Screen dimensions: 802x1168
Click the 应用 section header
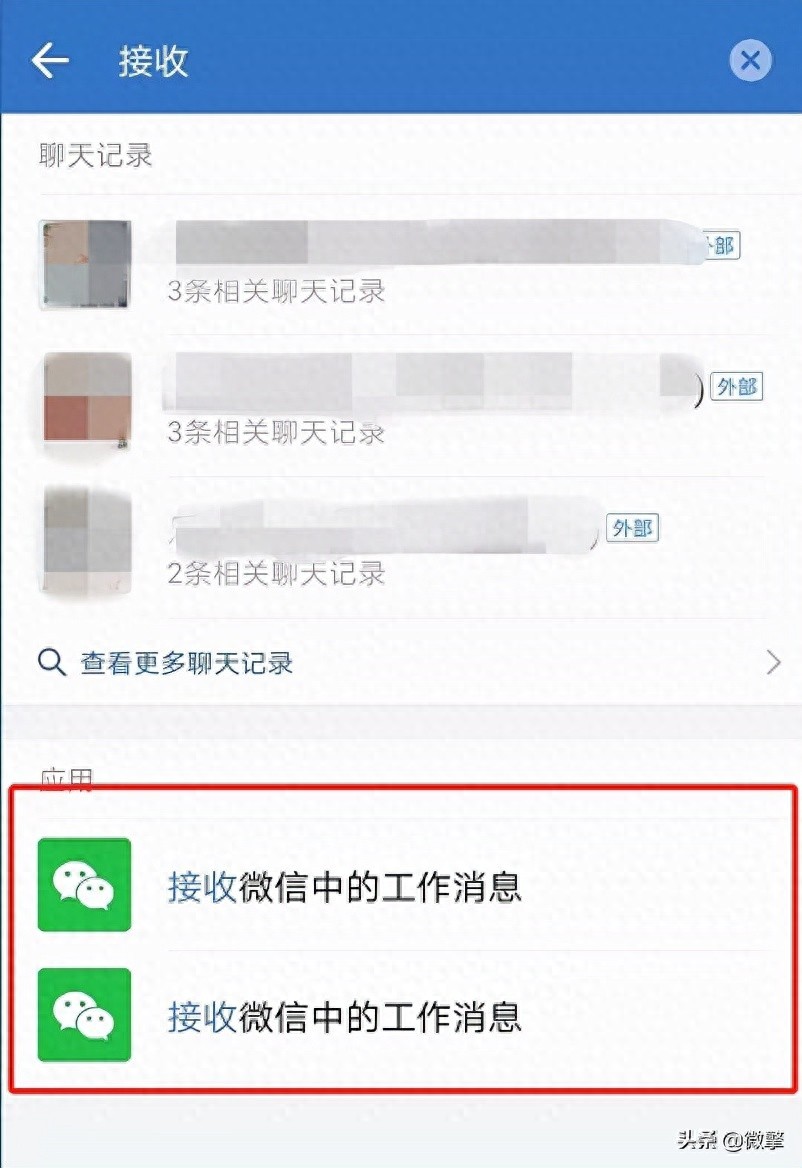pyautogui.click(x=66, y=779)
